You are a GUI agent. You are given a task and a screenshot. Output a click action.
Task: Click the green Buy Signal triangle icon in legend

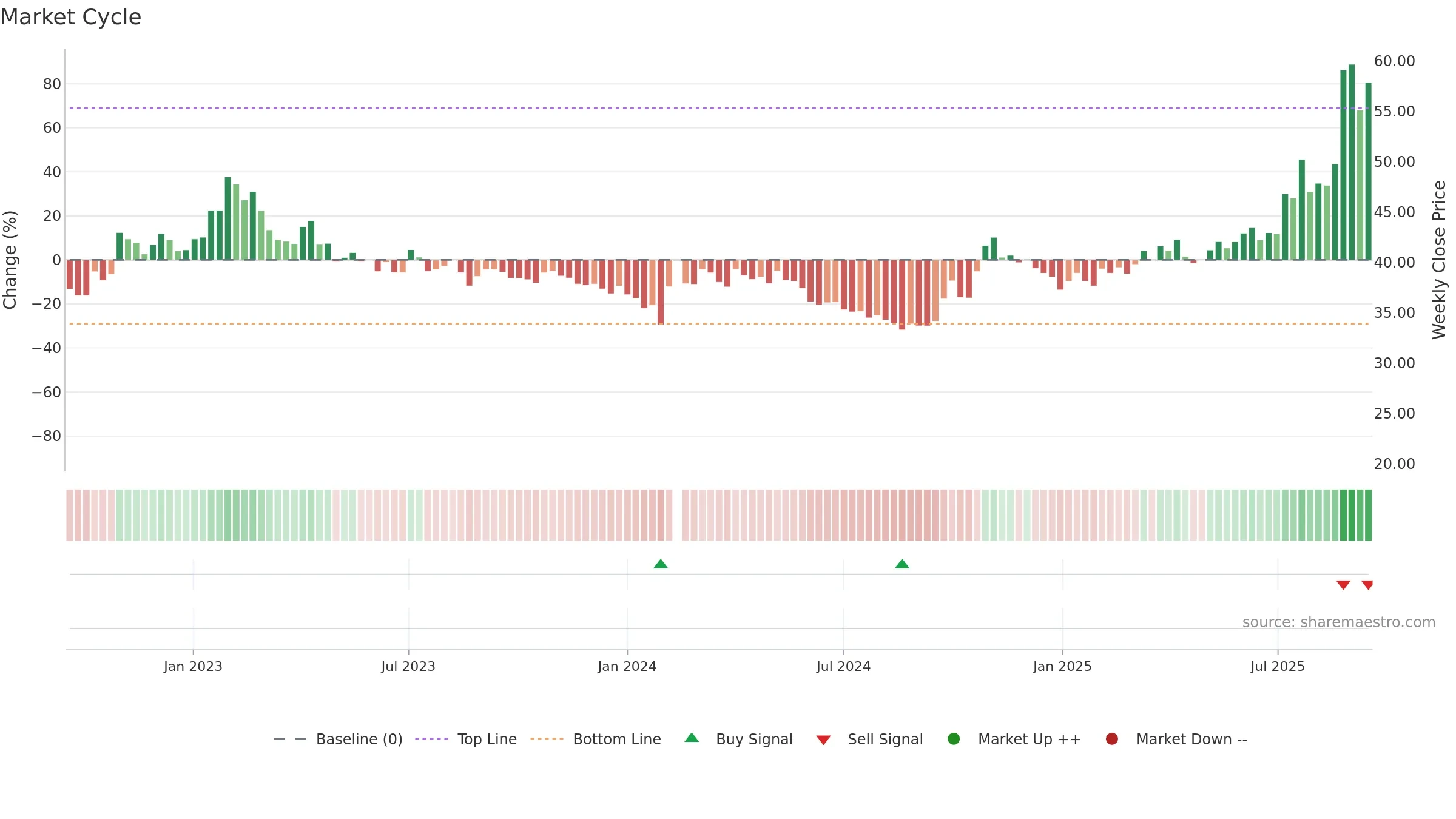coord(692,738)
